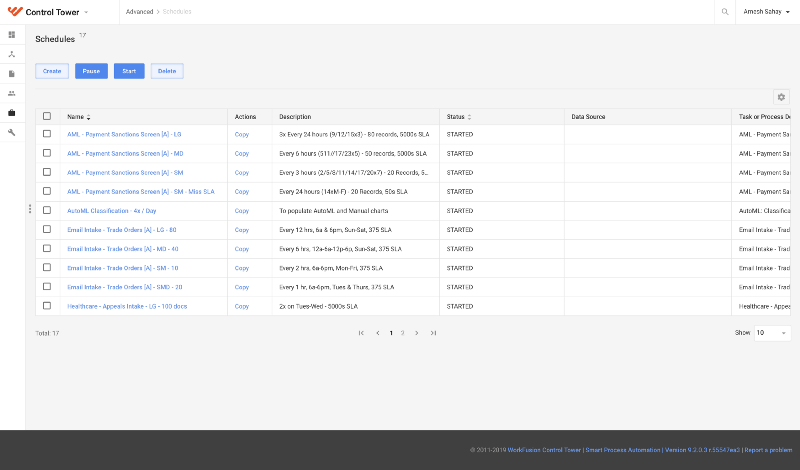Check Email Intake Trade Orders SM - 10 row
The width and height of the screenshot is (800, 470).
point(47,267)
